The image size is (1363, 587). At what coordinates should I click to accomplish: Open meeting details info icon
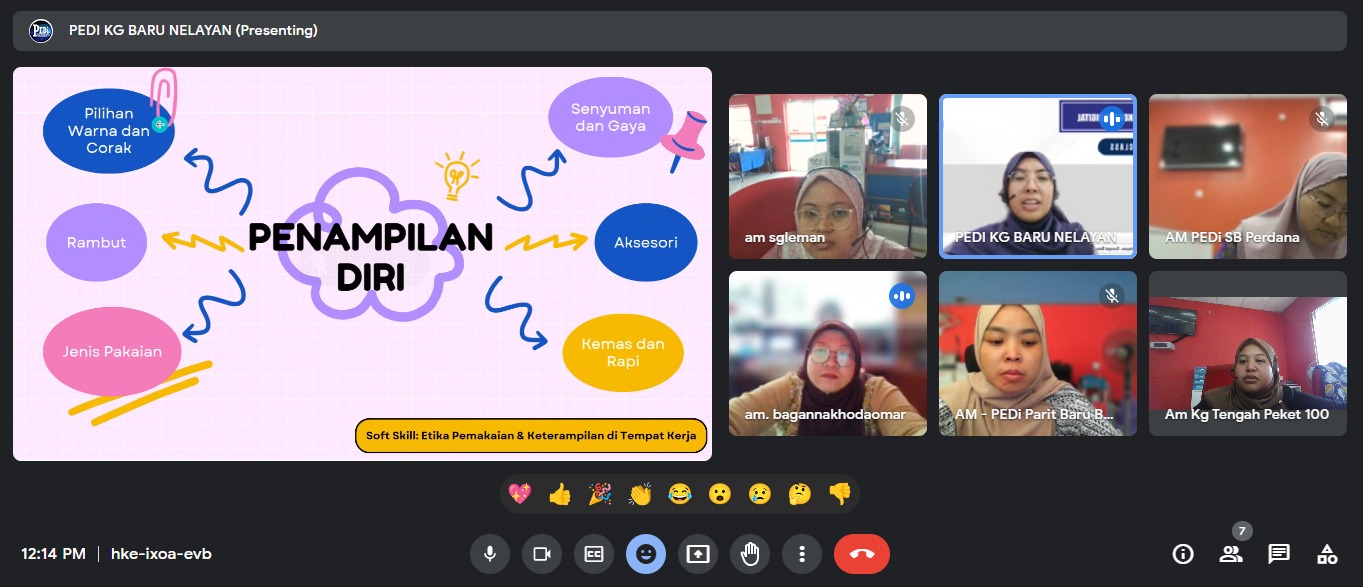[x=1183, y=554]
